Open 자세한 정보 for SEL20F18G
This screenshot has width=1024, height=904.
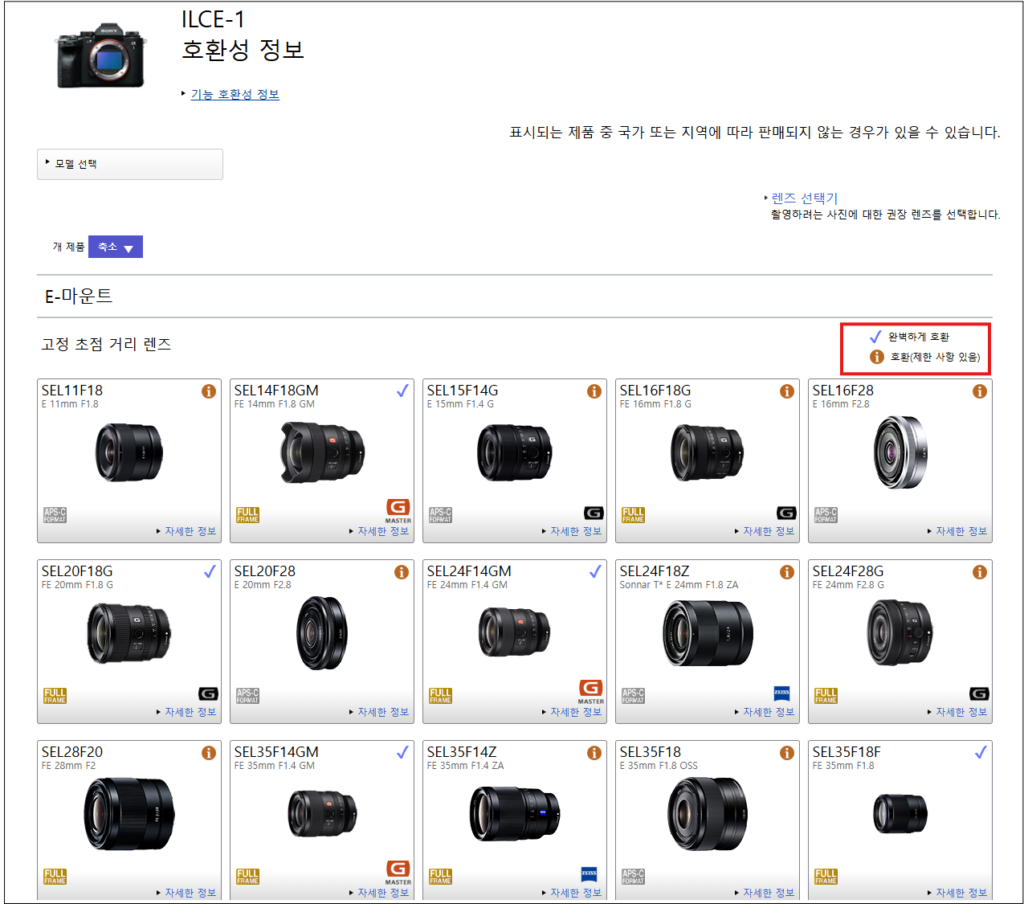click(190, 712)
